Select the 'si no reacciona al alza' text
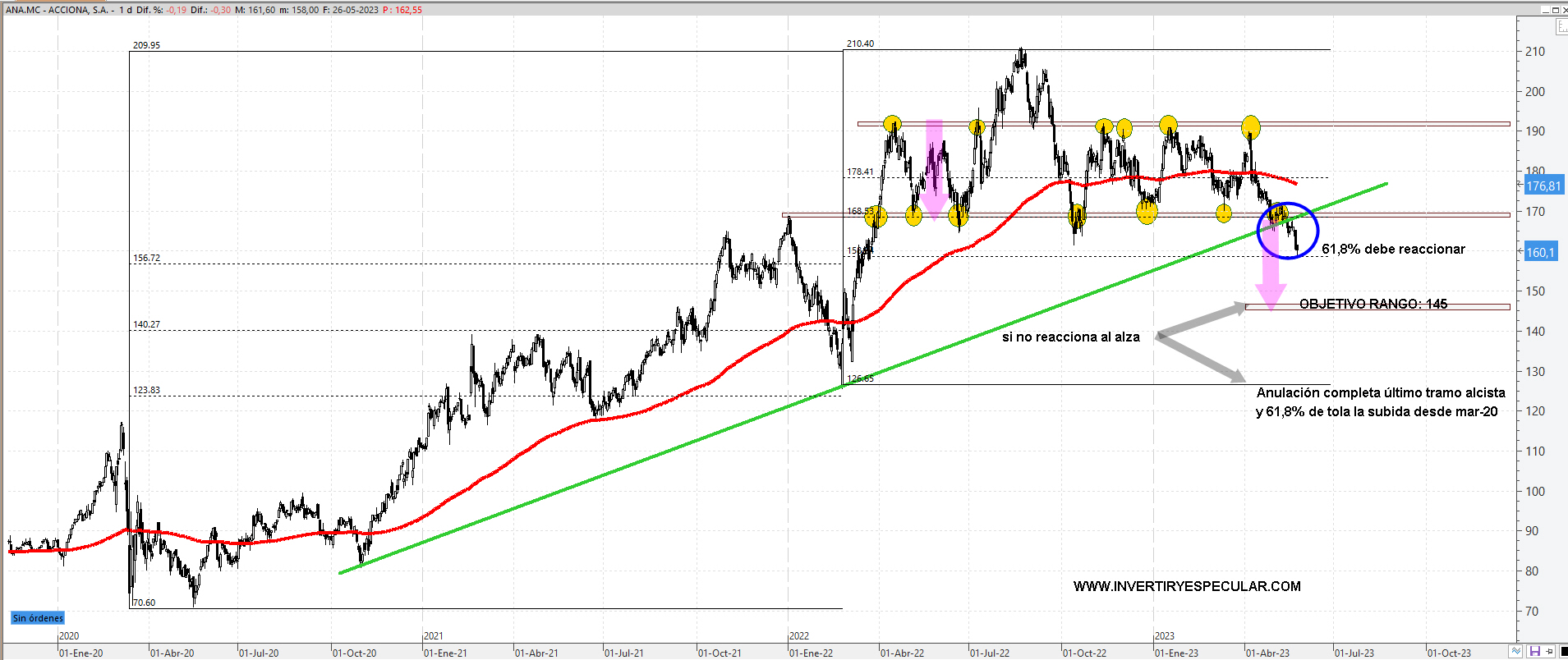Viewport: 1568px width, 660px height. [1070, 337]
